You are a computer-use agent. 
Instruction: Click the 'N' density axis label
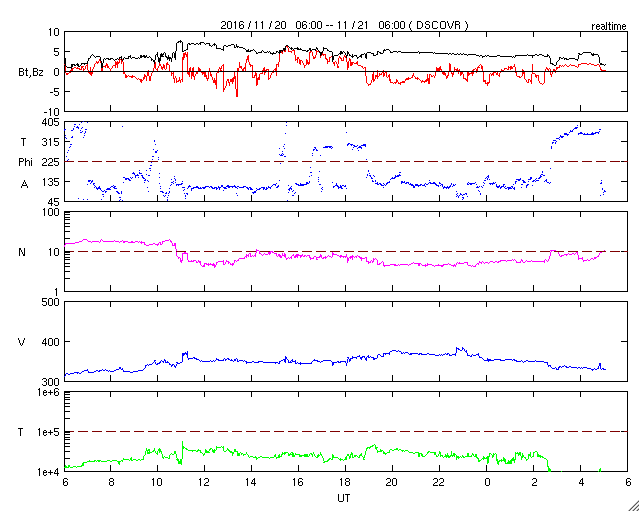(x=22, y=252)
